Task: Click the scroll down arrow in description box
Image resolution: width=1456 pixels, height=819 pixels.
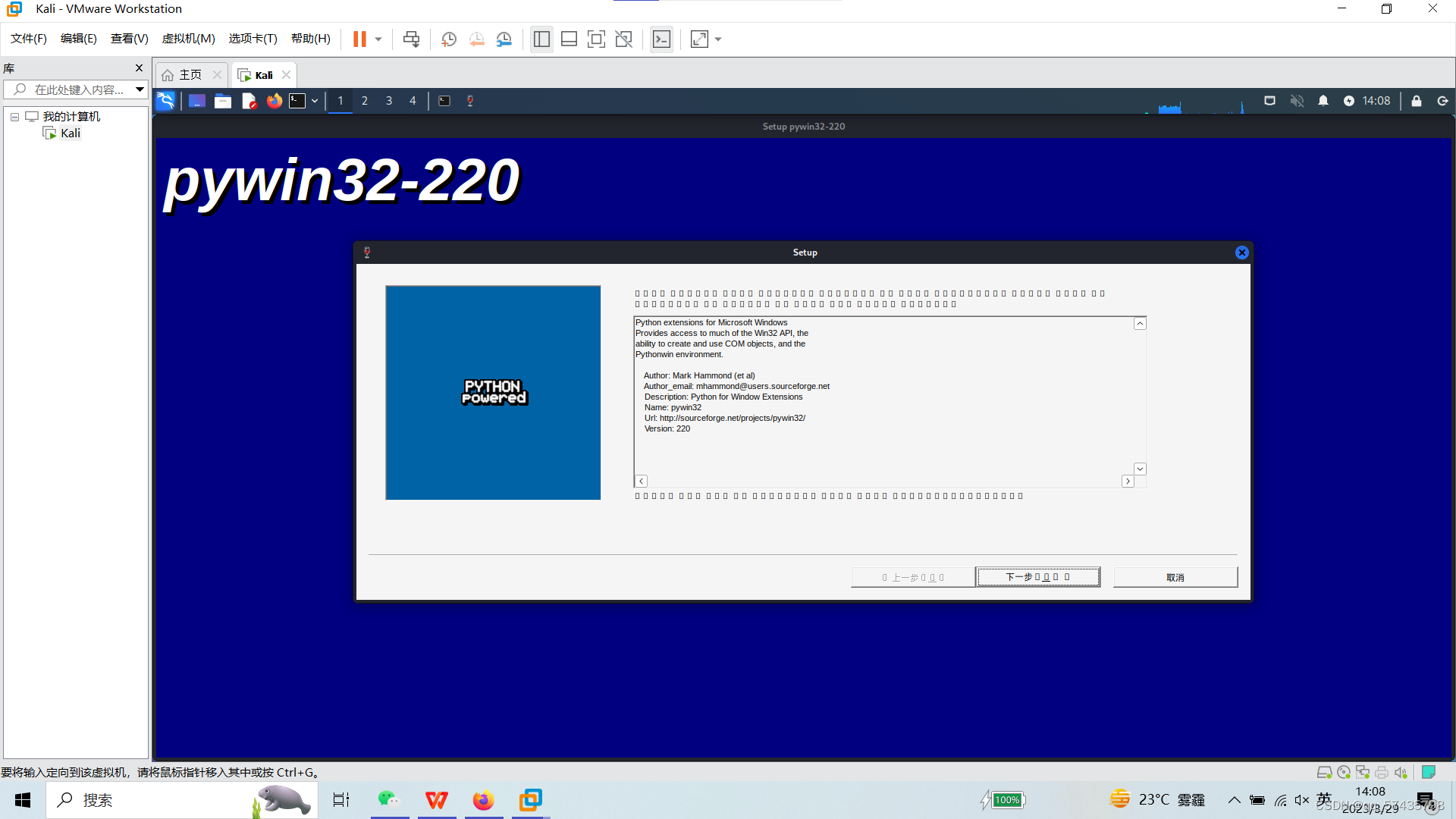Action: 1140,469
